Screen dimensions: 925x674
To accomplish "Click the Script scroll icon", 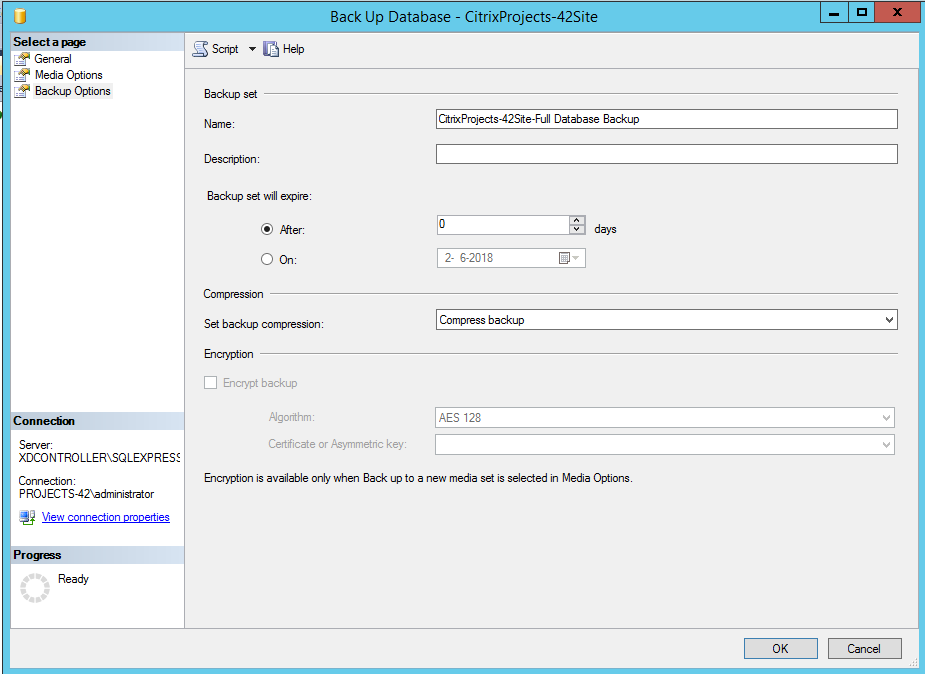I will [x=201, y=49].
